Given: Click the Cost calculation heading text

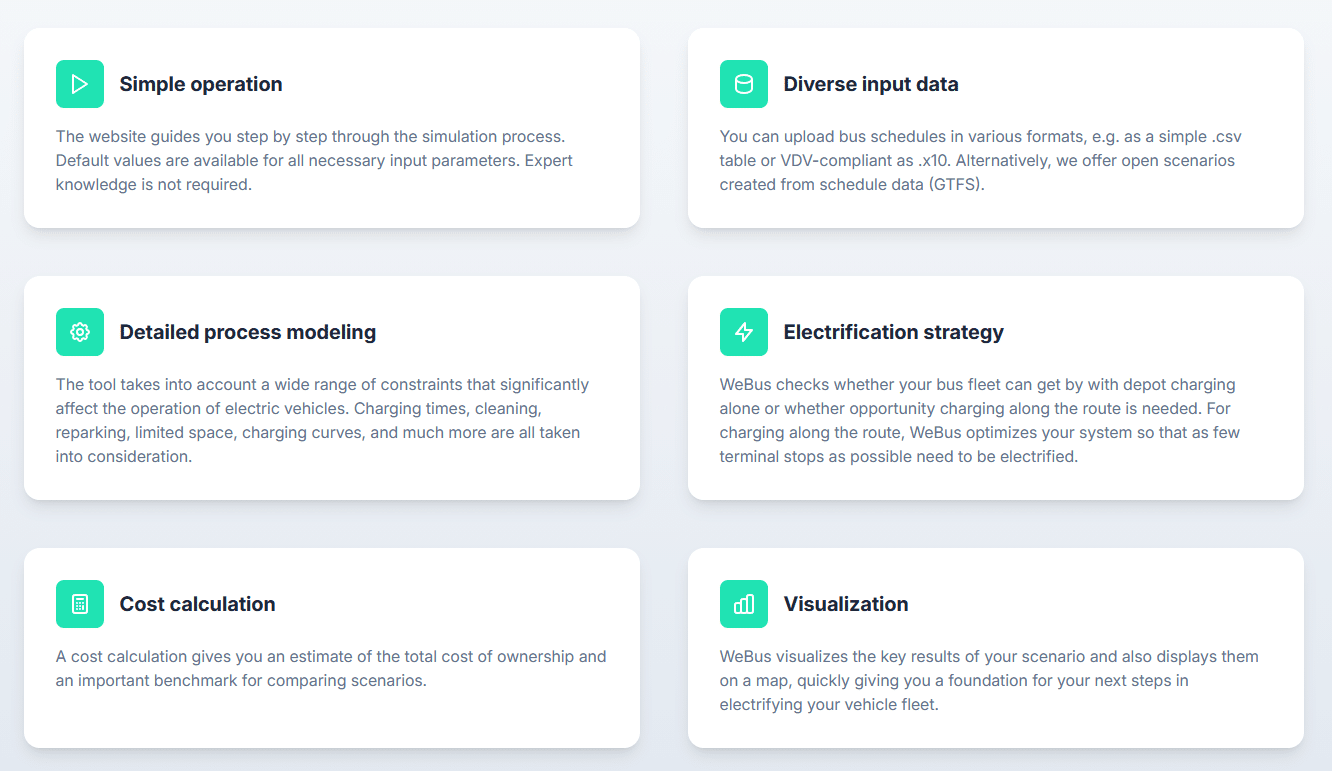Looking at the screenshot, I should pyautogui.click(x=198, y=604).
